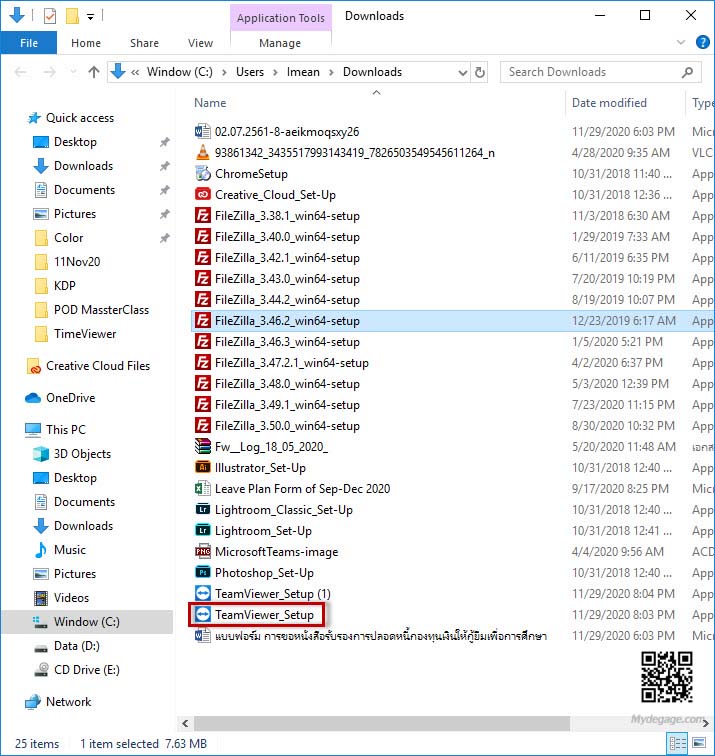Expand the chevron after Users in the path
This screenshot has height=756, width=715.
(275, 72)
